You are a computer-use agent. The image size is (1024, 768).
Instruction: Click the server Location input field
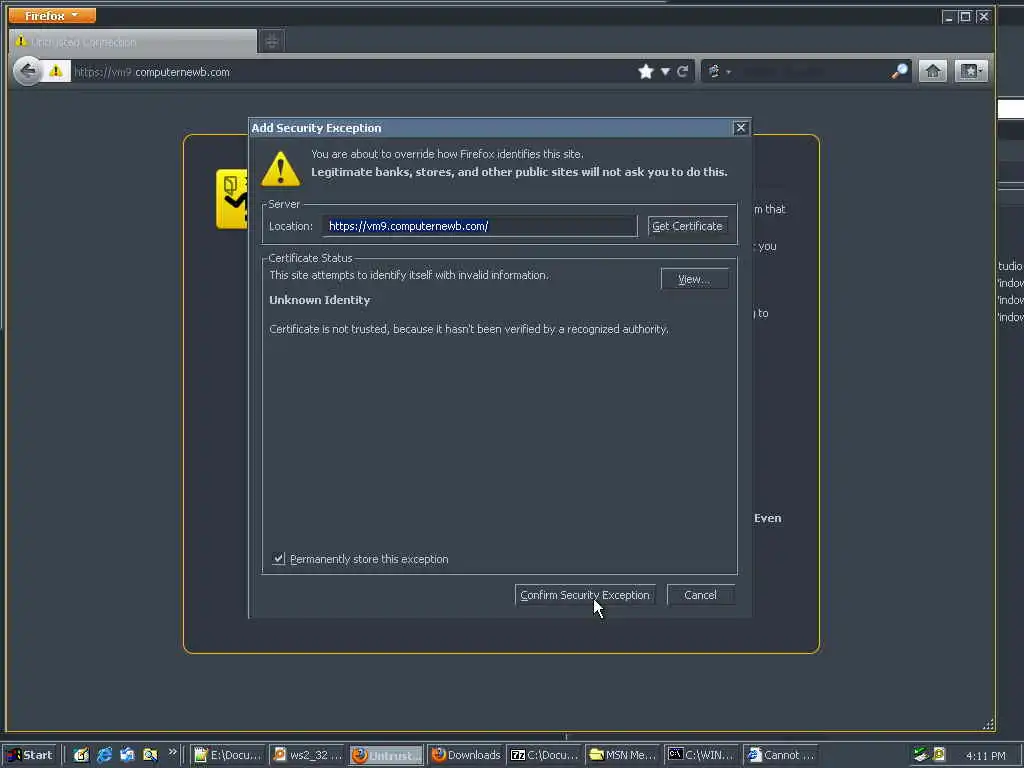[479, 226]
